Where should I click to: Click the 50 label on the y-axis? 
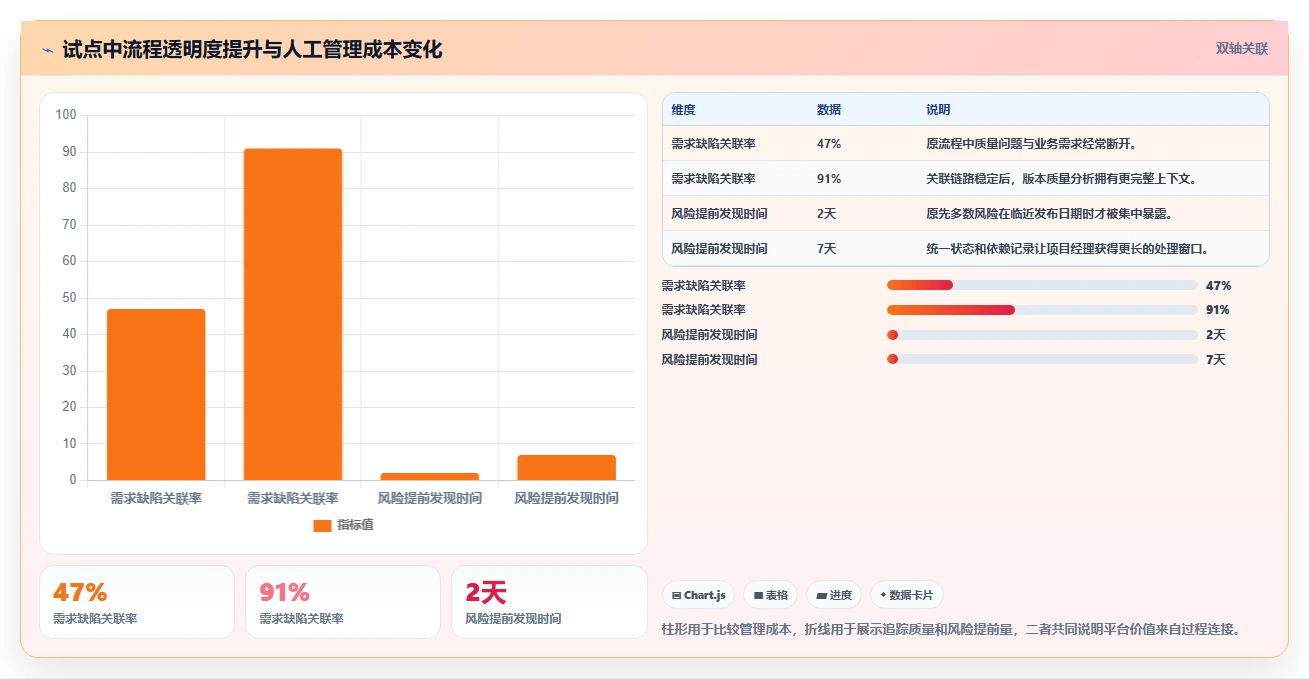click(69, 298)
